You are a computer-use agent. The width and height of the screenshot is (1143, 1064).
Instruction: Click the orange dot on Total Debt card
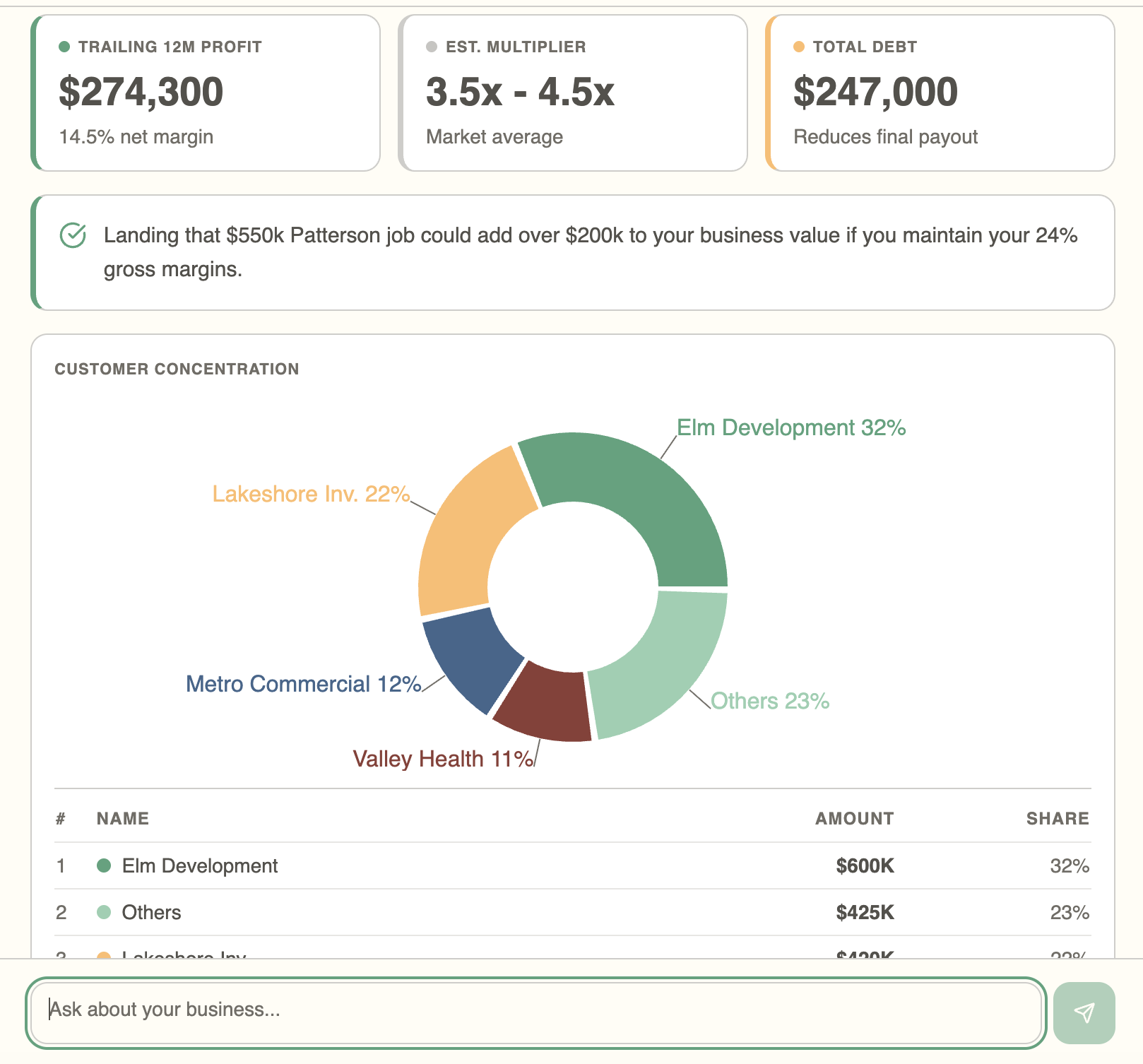799,47
